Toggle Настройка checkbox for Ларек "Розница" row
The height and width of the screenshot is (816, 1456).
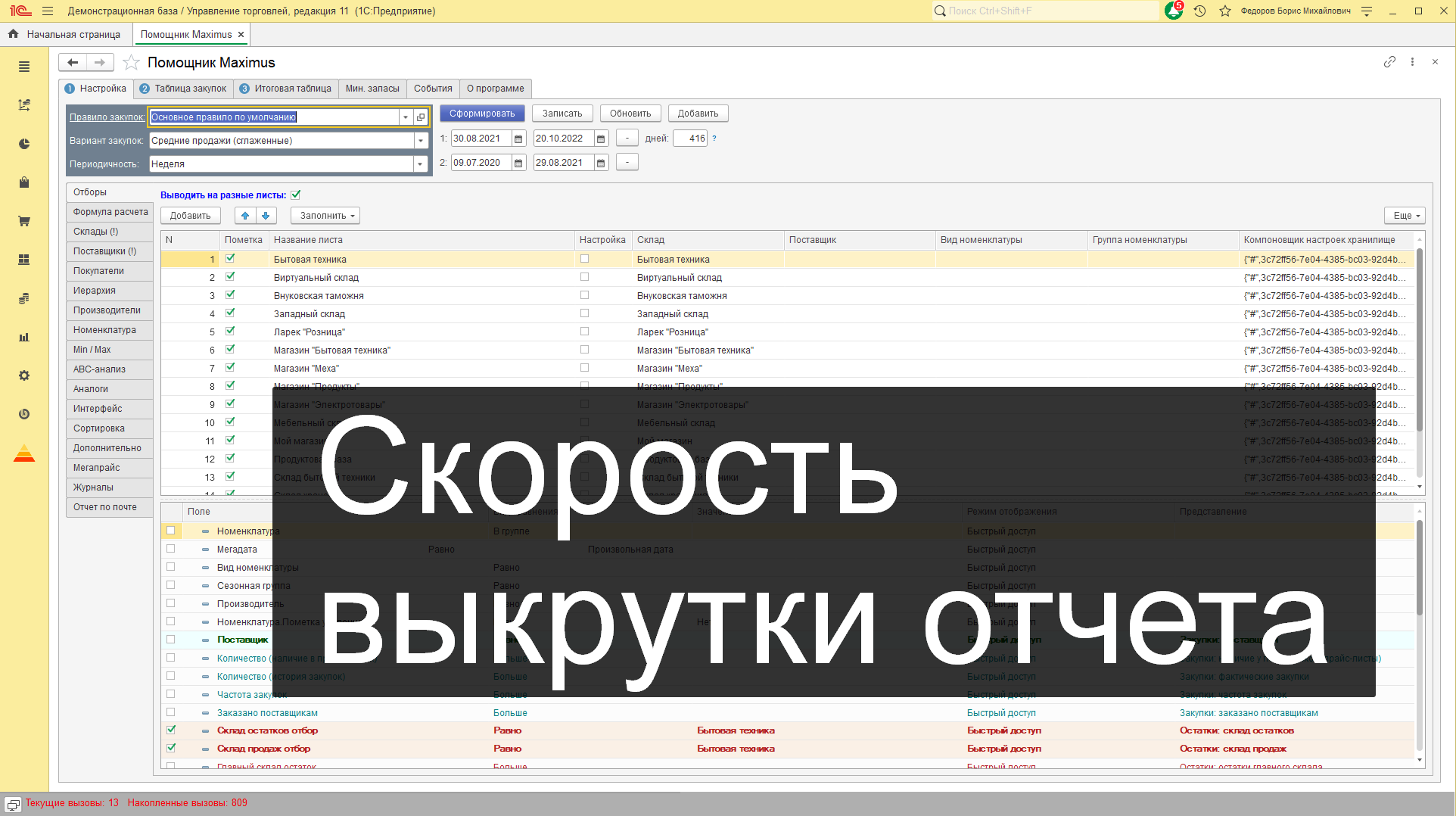pyautogui.click(x=584, y=331)
